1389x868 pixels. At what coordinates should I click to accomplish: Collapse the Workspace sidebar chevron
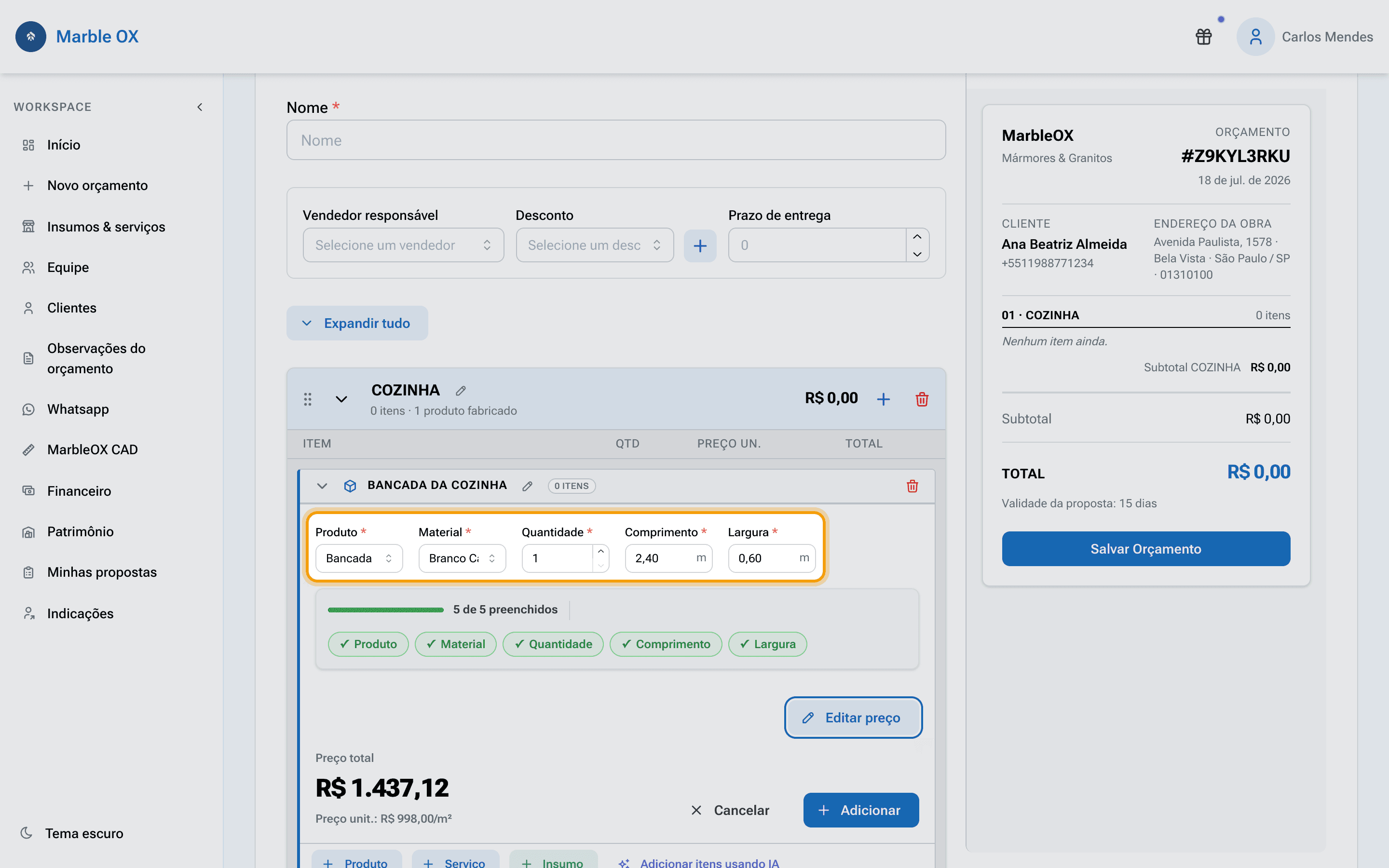pyautogui.click(x=200, y=108)
